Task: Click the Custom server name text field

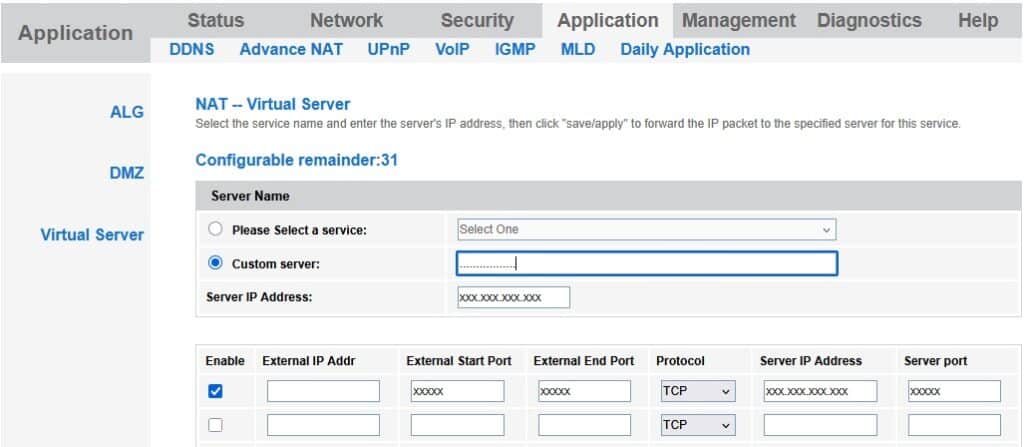Action: click(646, 264)
